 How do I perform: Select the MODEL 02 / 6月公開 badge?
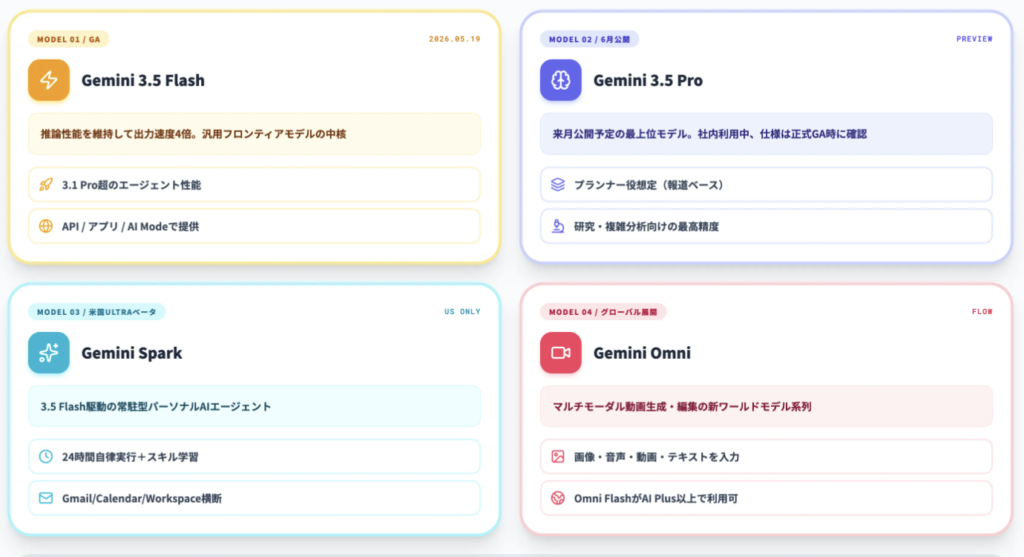[x=589, y=39]
